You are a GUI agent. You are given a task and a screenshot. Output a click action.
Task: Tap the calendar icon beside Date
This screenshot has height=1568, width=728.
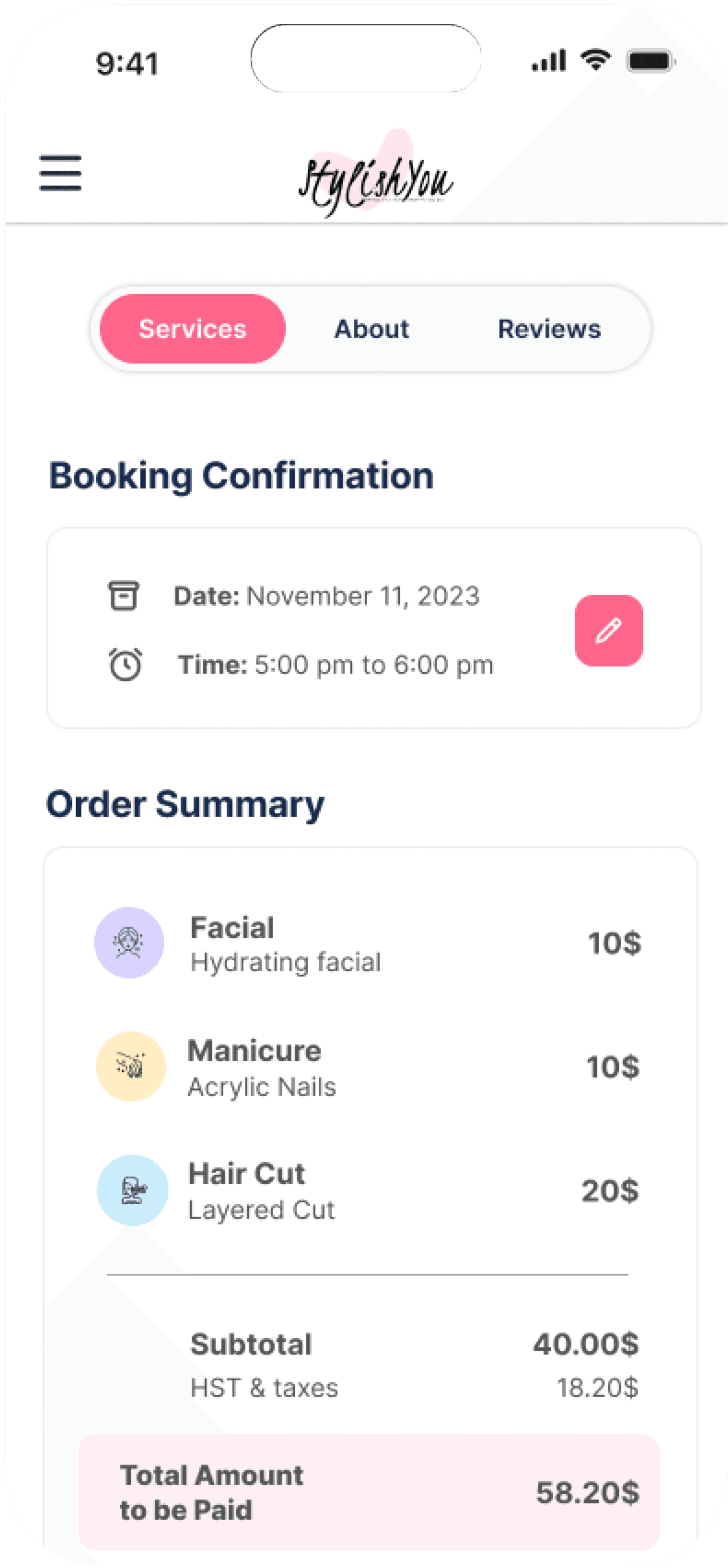tap(124, 595)
